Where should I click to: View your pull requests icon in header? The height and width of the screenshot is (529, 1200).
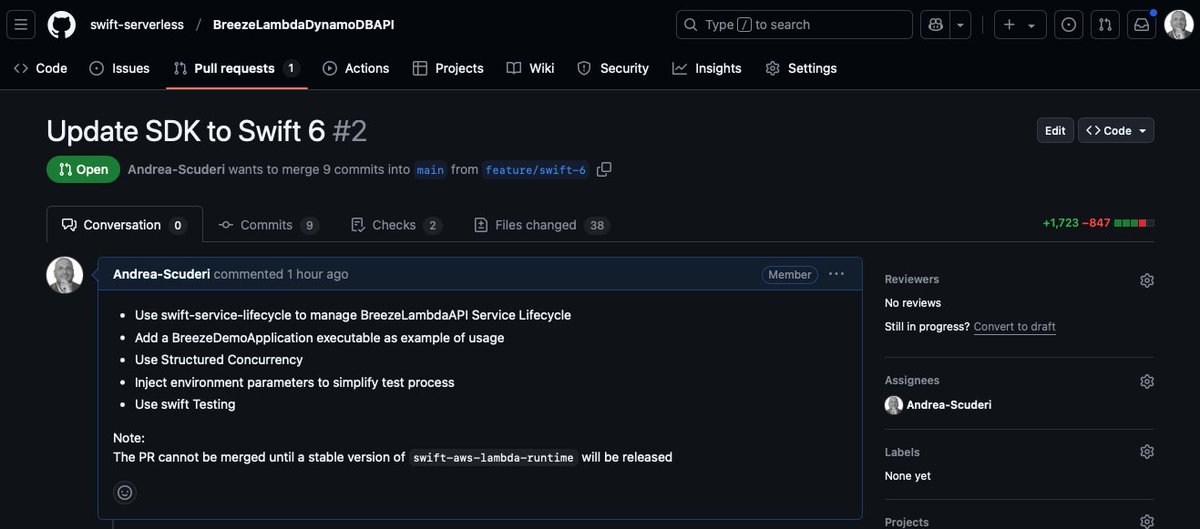pyautogui.click(x=1105, y=25)
